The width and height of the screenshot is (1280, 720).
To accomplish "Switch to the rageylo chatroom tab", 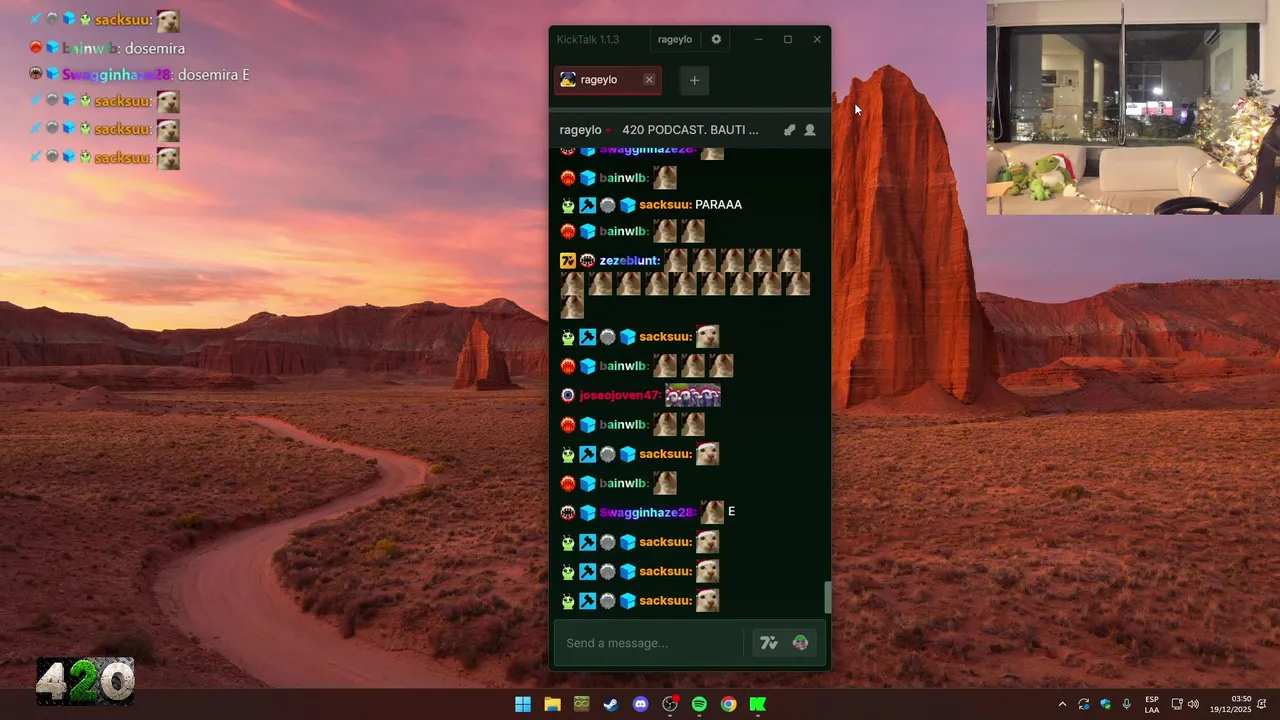I will click(608, 80).
